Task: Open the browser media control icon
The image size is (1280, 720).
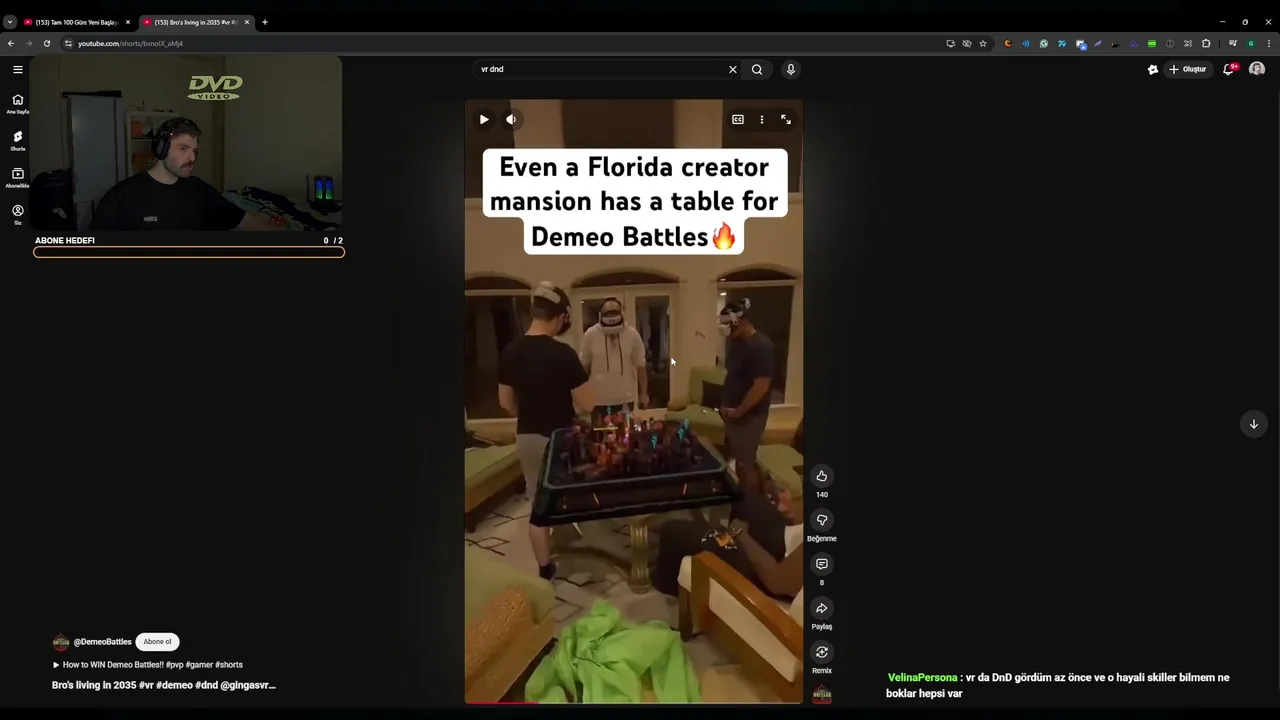Action: click(1233, 44)
